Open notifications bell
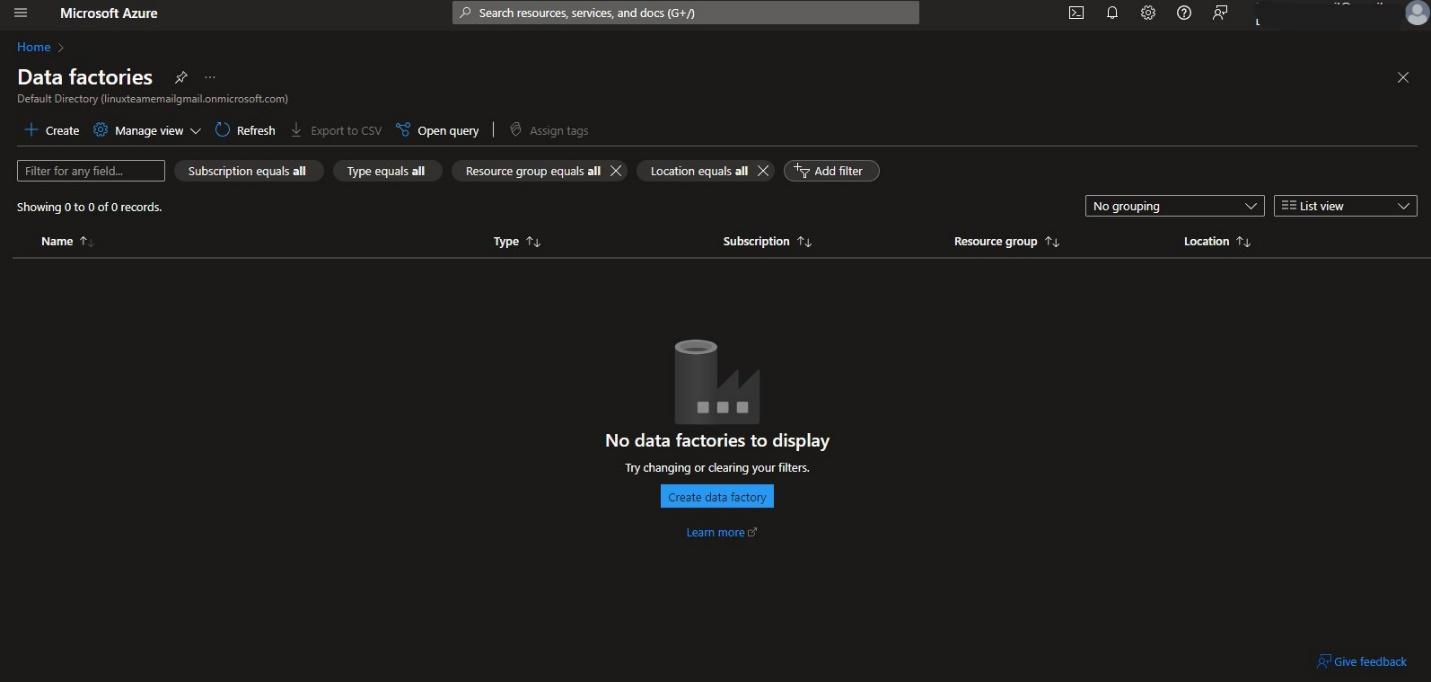1431x682 pixels. [x=1112, y=13]
